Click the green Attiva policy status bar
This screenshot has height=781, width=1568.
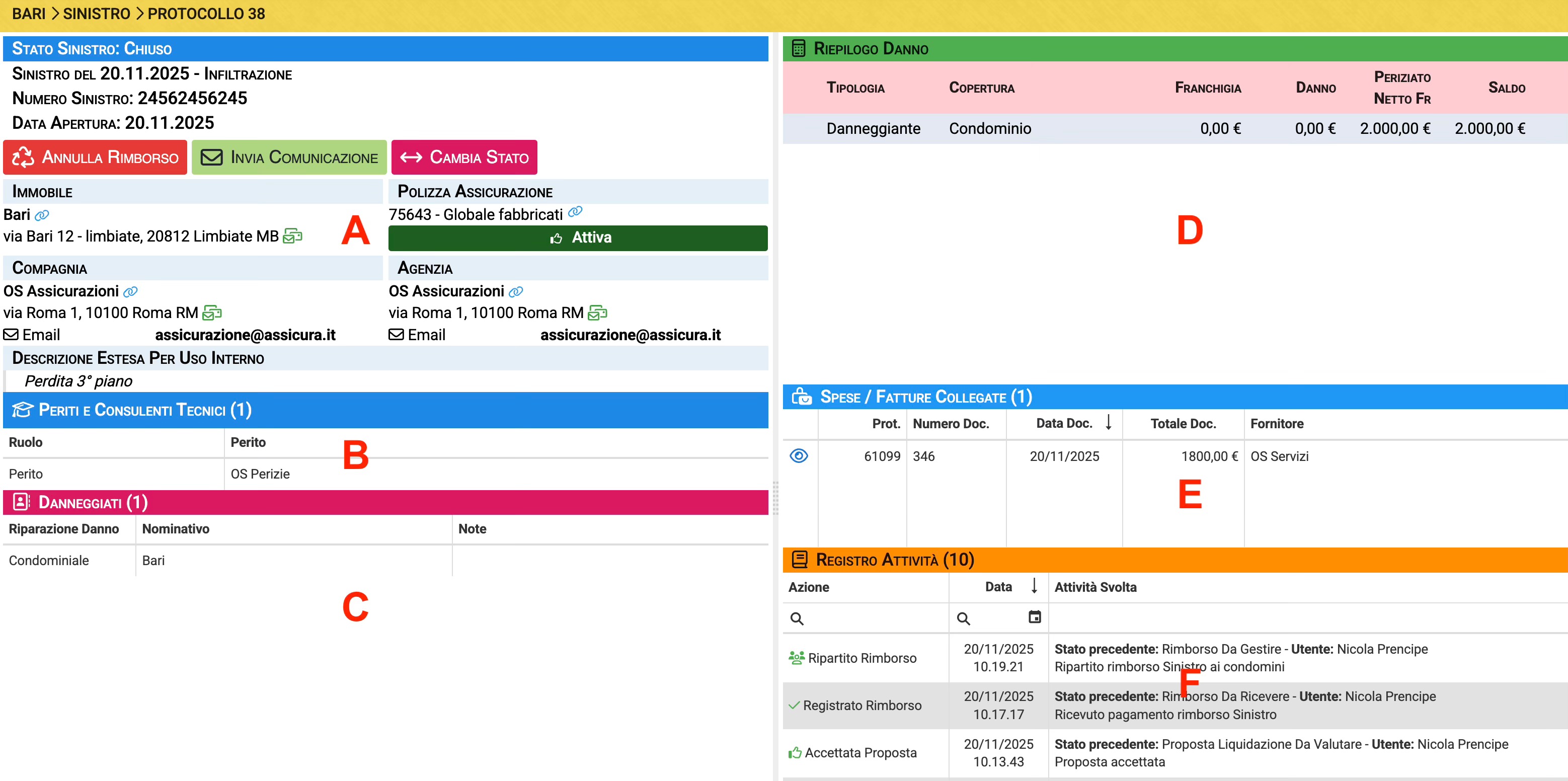(x=578, y=238)
